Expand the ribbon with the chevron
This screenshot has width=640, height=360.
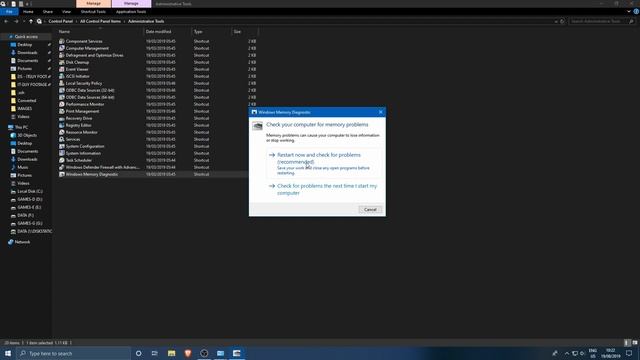click(629, 11)
